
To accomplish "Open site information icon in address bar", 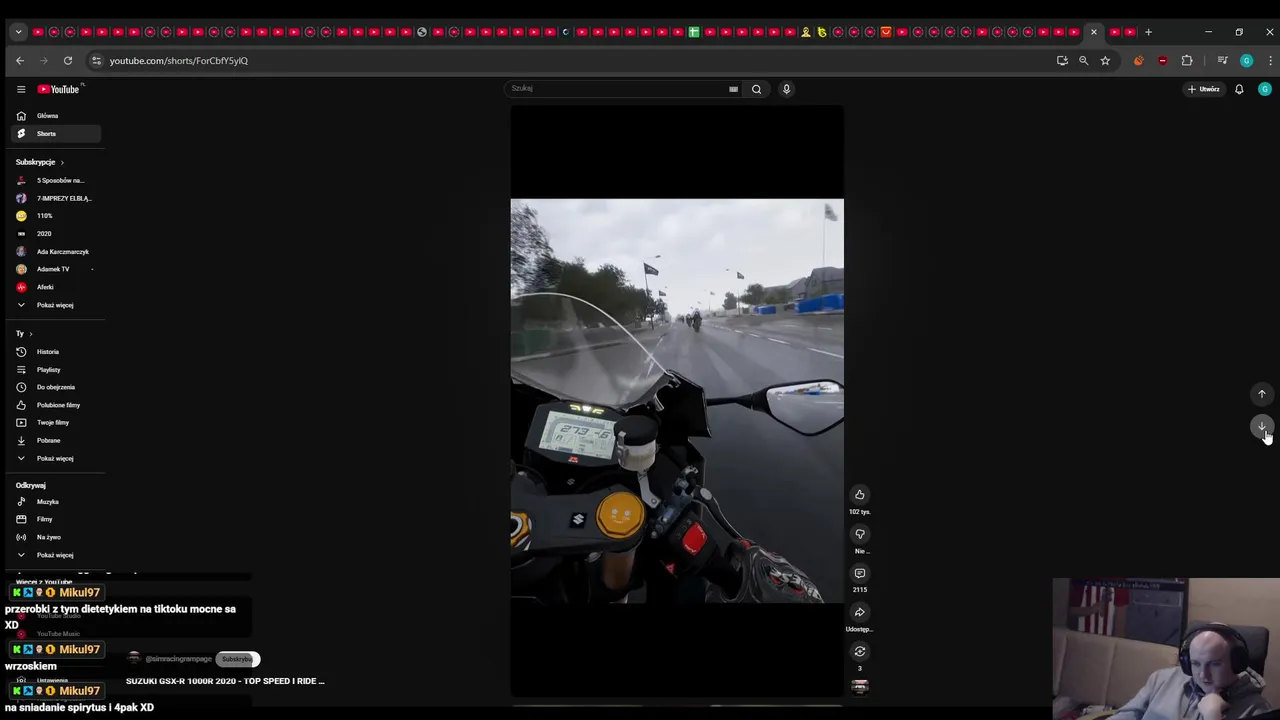I will coord(96,61).
